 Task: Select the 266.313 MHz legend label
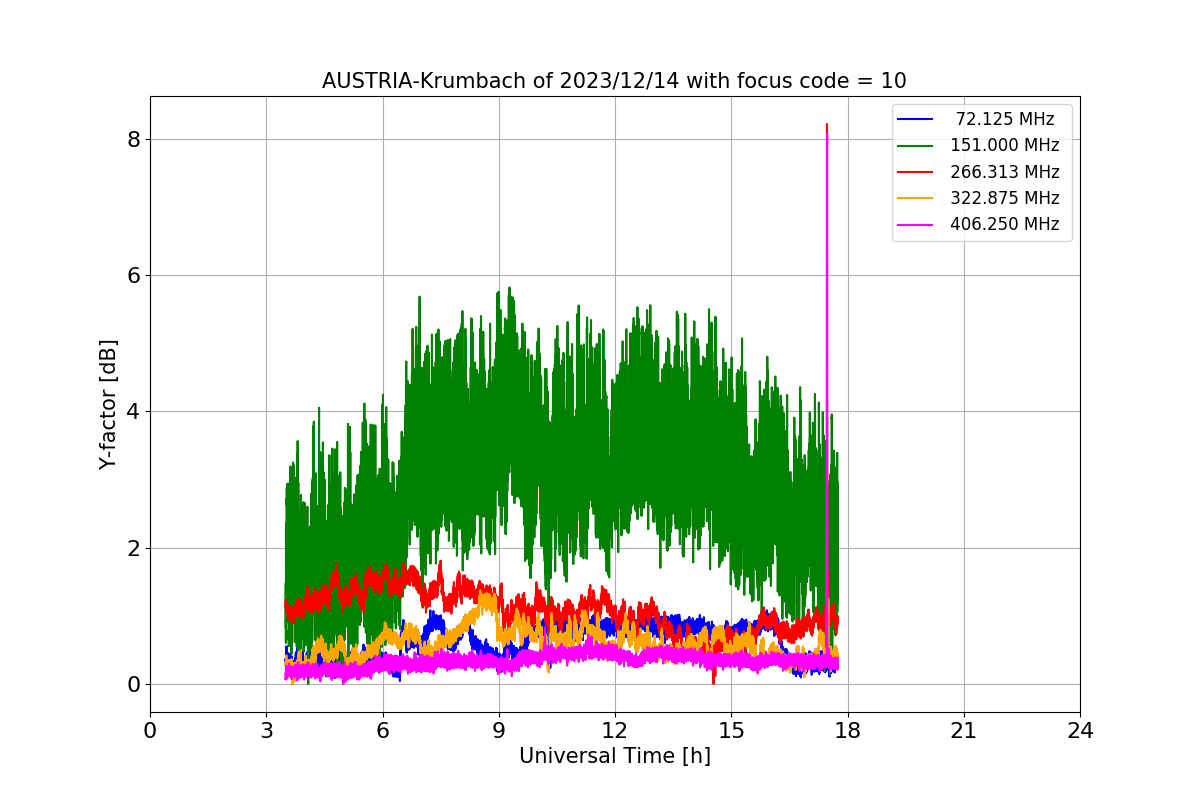[1005, 172]
